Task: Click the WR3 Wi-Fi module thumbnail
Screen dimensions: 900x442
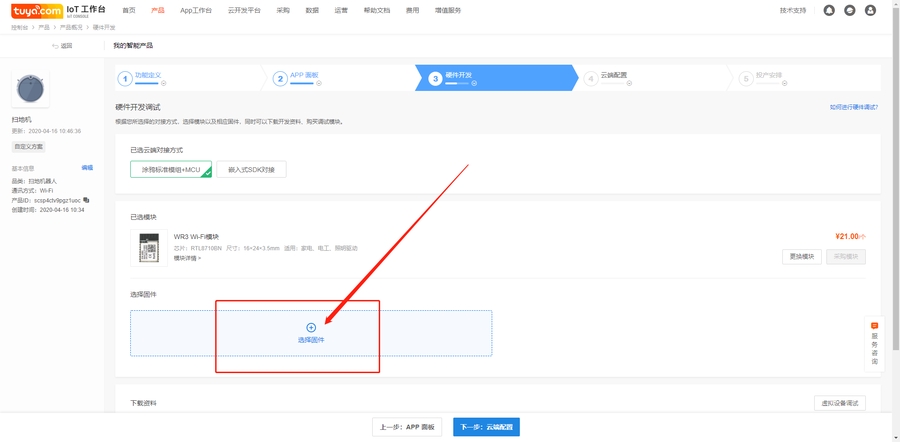Action: click(148, 248)
